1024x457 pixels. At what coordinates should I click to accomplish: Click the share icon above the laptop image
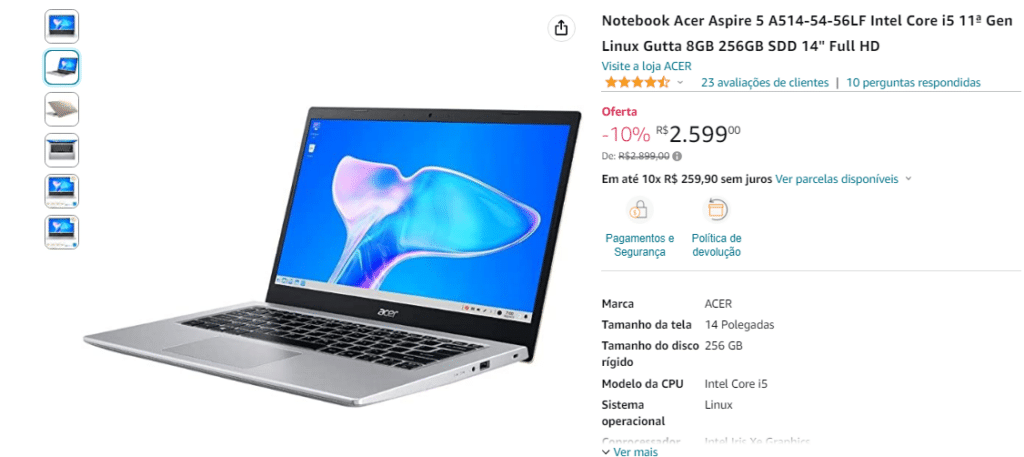561,28
